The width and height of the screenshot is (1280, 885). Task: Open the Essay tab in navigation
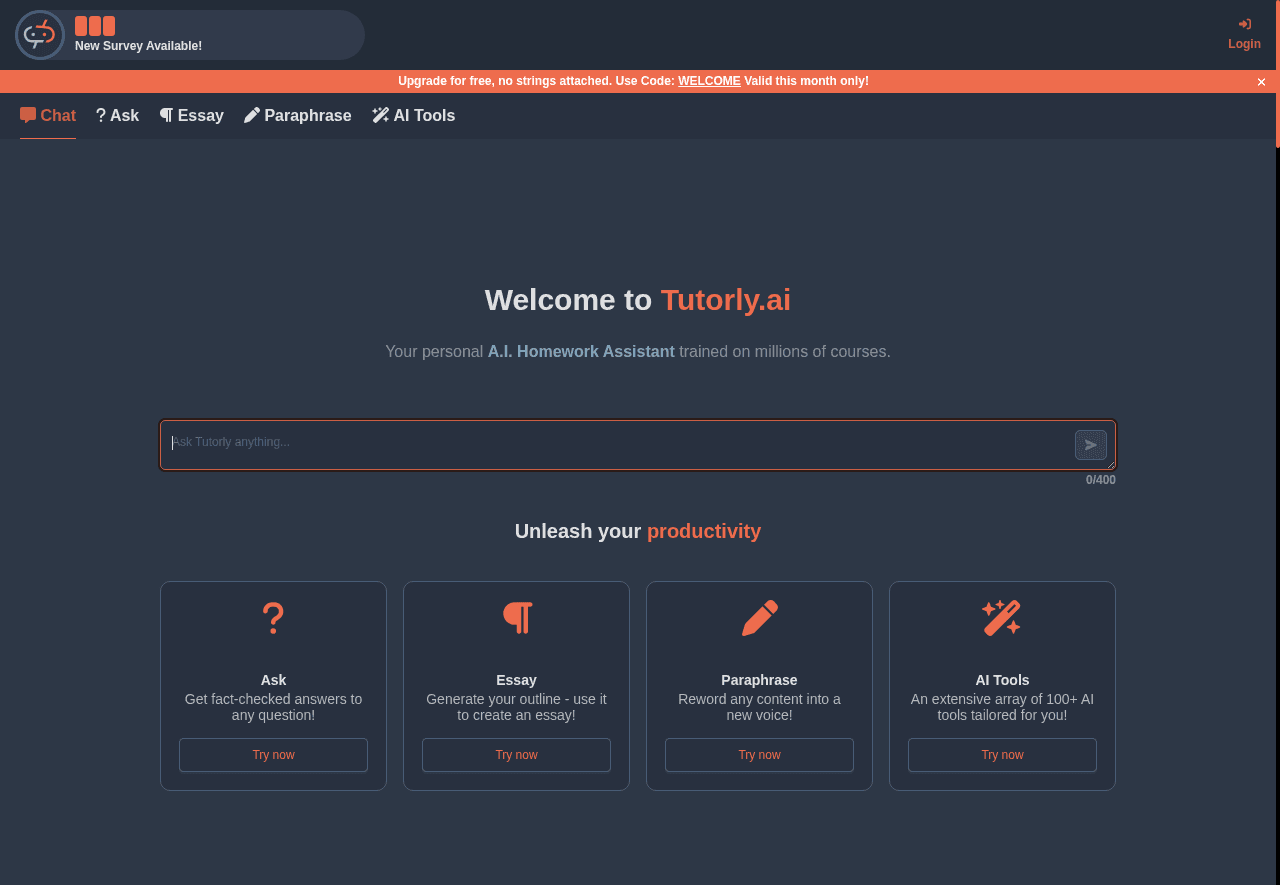[x=191, y=115]
